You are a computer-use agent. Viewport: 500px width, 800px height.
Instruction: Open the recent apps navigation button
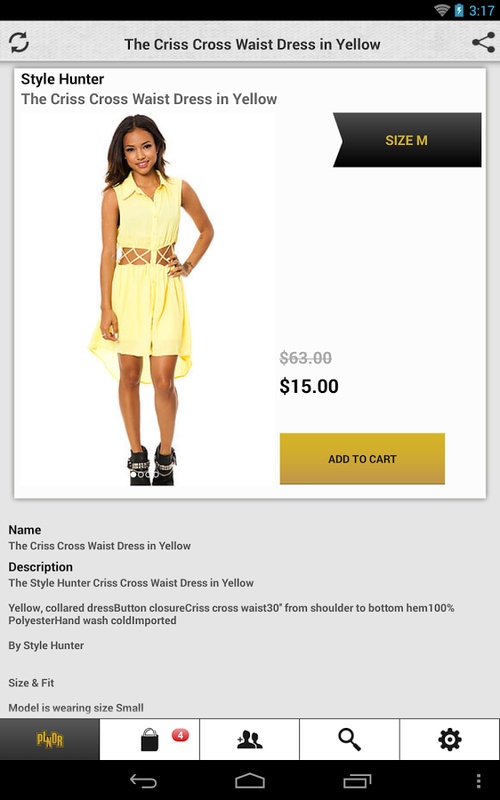click(x=357, y=781)
